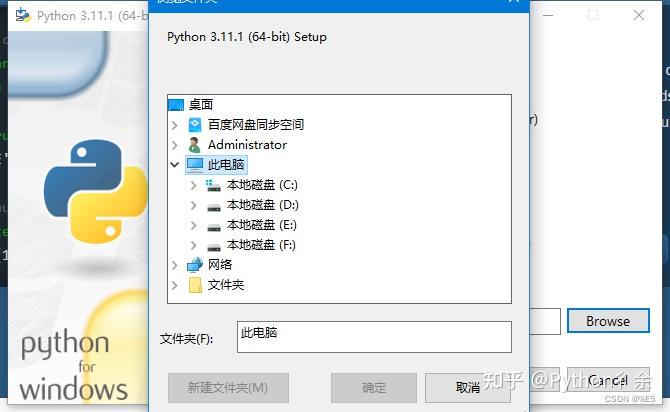This screenshot has height=412, width=670.
Task: Select 本地磁盘 (F:) in the tree
Action: click(x=262, y=245)
